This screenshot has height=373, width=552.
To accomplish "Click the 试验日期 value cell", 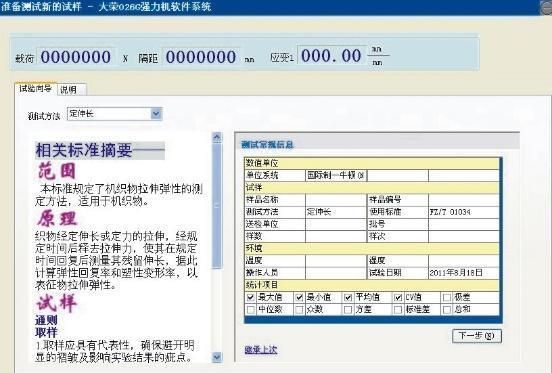I will tap(464, 273).
